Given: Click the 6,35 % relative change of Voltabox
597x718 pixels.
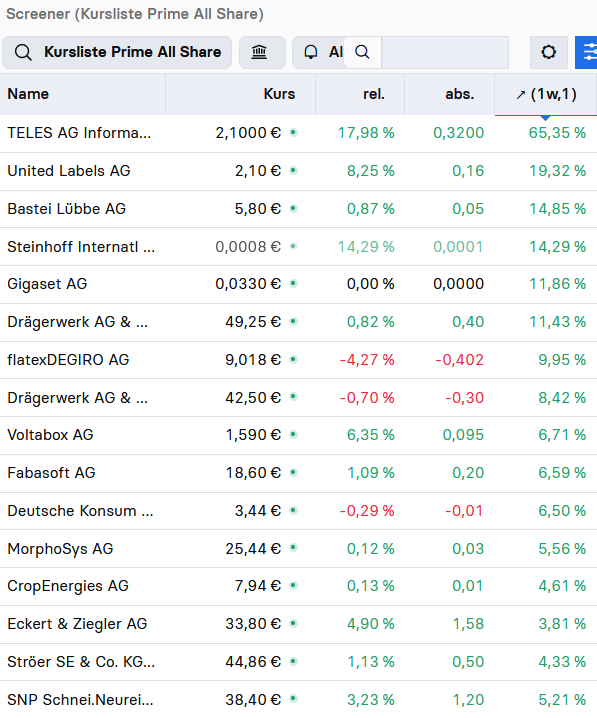Looking at the screenshot, I should coord(370,435).
